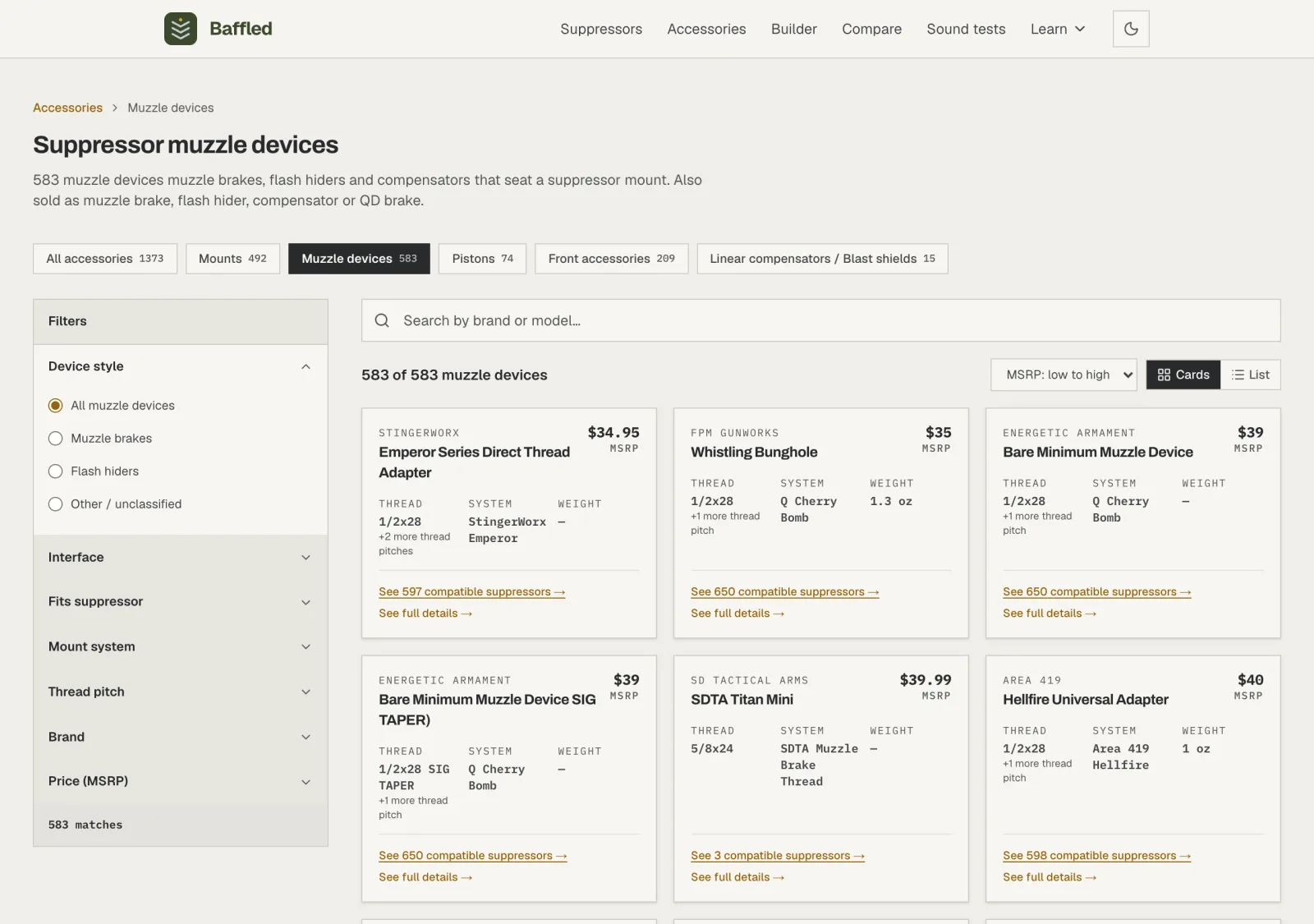See compatible suppressors for Bare Minimum Muzzle Device SIG TAPER
1314x924 pixels.
[472, 856]
